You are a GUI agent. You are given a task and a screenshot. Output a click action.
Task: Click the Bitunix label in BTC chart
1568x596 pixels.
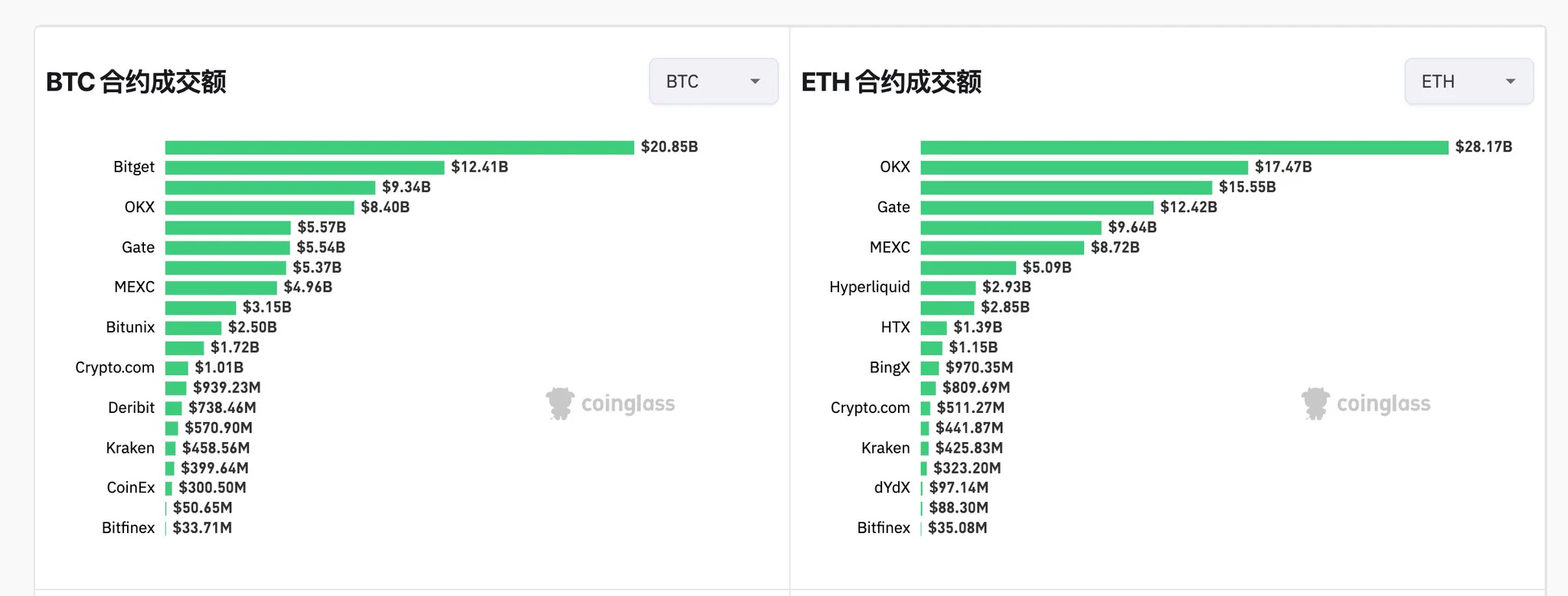pos(130,327)
